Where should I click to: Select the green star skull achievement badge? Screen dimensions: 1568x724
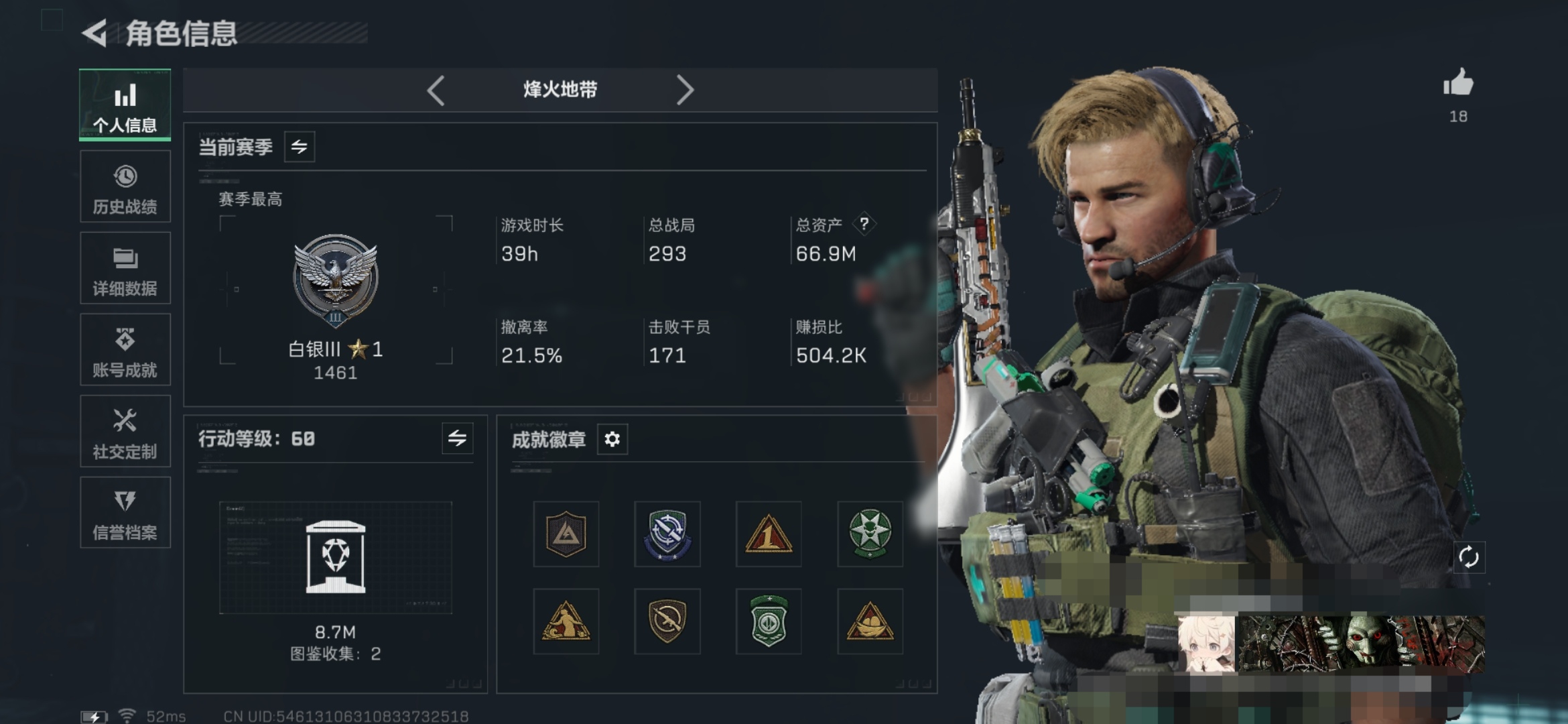coord(870,534)
